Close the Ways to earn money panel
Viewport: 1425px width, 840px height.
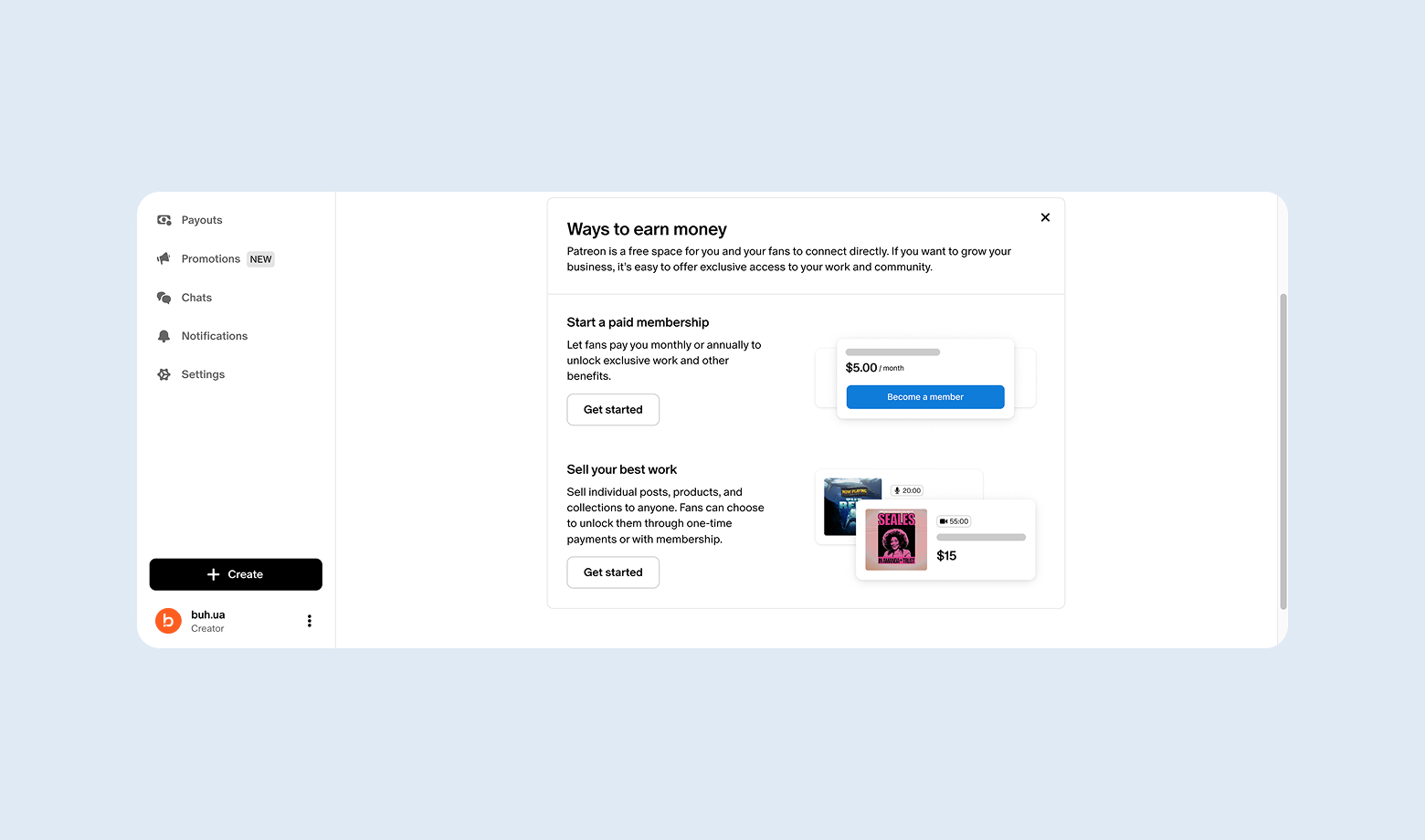[x=1045, y=217]
